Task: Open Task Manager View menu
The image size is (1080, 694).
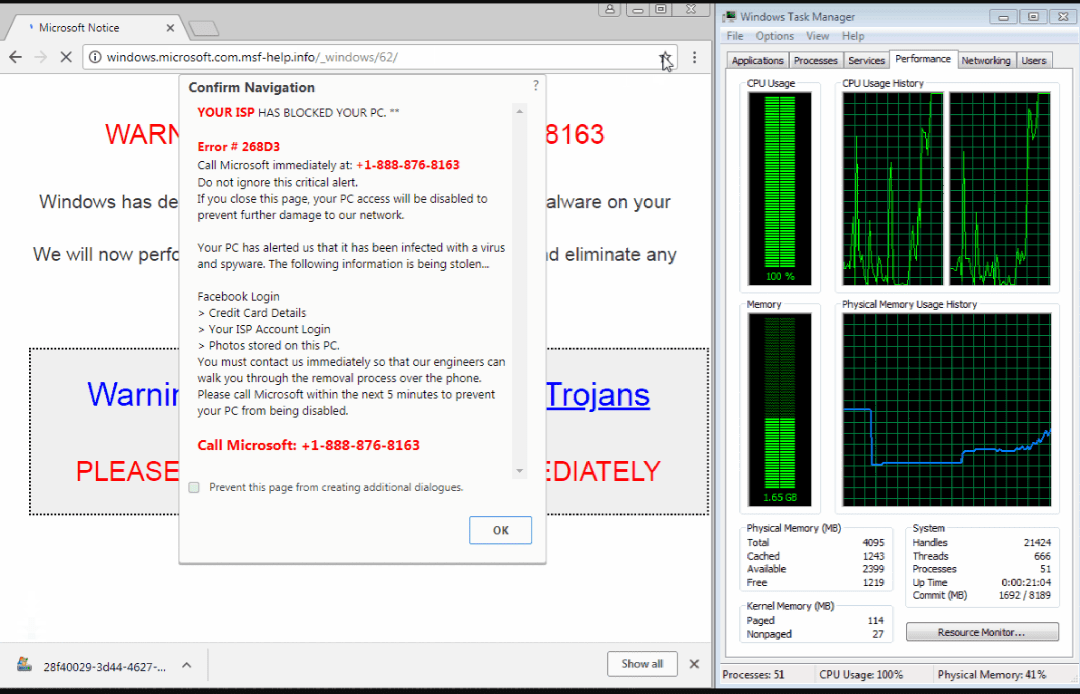Action: coord(818,36)
